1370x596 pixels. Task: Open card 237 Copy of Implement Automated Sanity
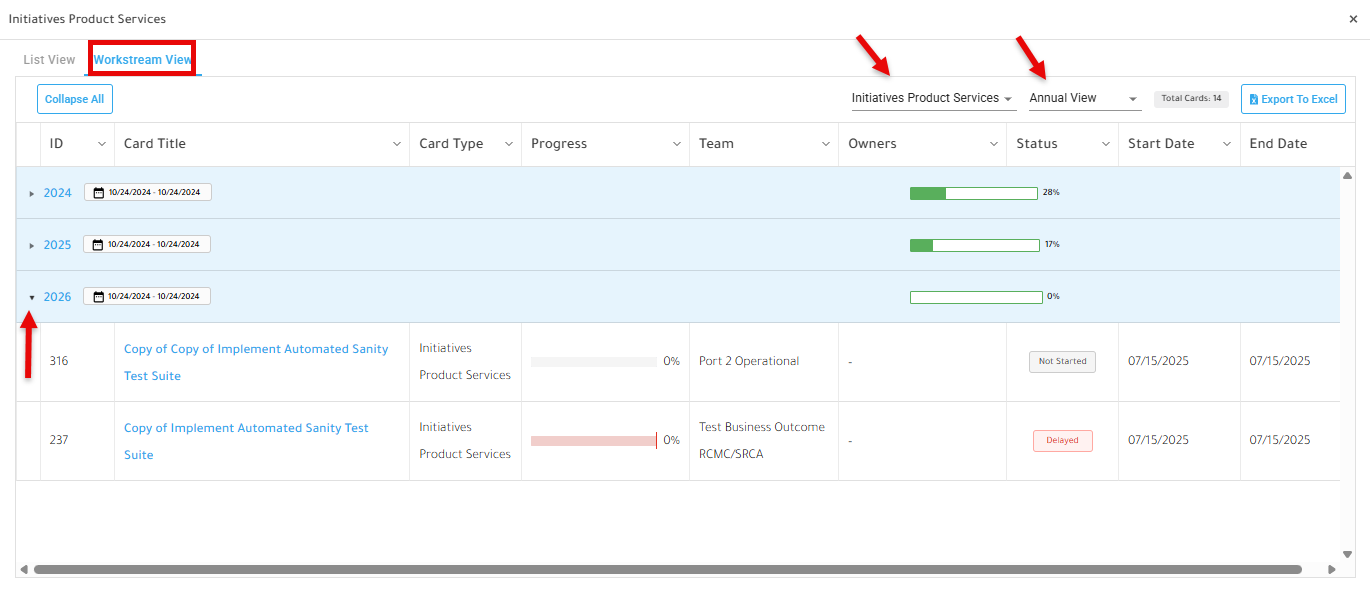246,441
